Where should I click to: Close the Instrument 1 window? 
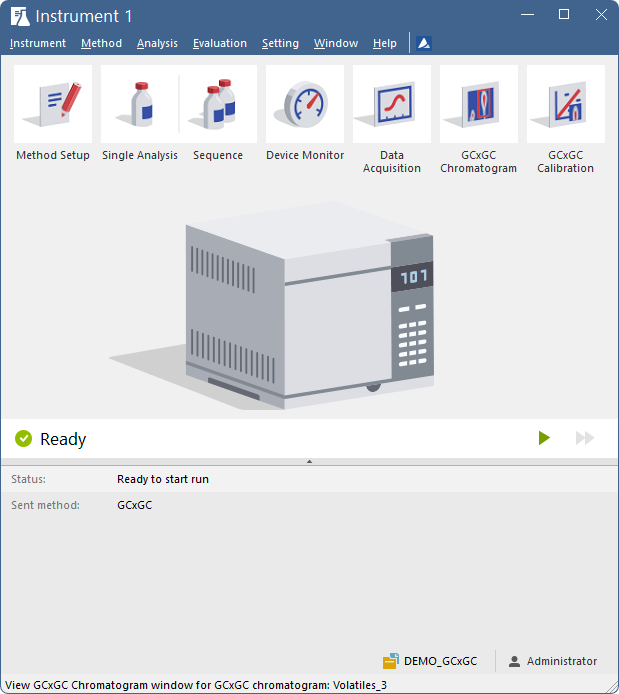tap(601, 15)
